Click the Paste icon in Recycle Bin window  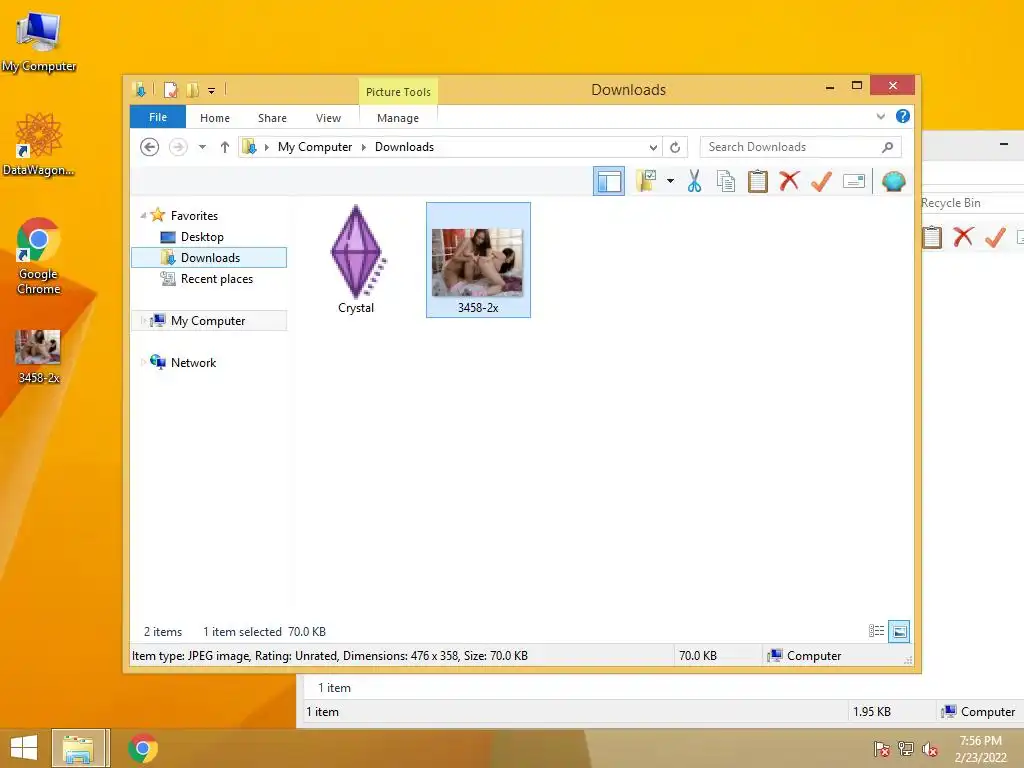[932, 236]
